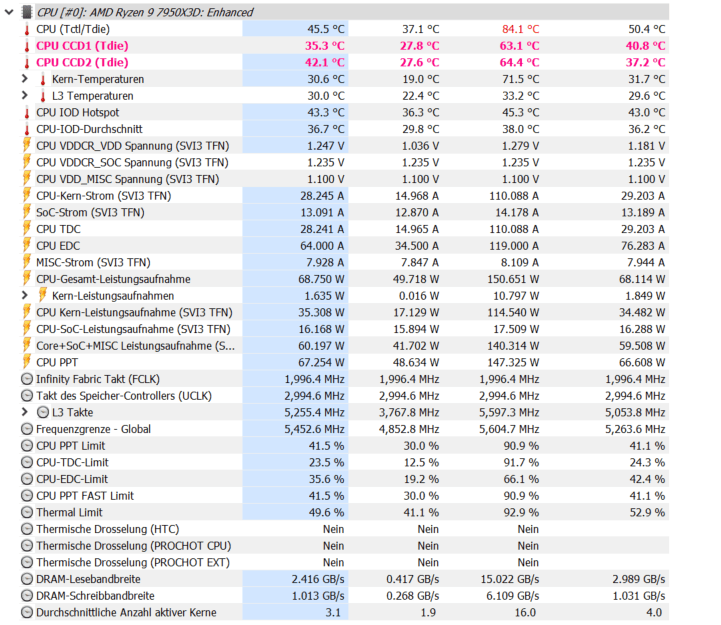Viewport: 721px width, 625px height.
Task: Click the red maximum value 84.1 °C
Action: (x=521, y=29)
